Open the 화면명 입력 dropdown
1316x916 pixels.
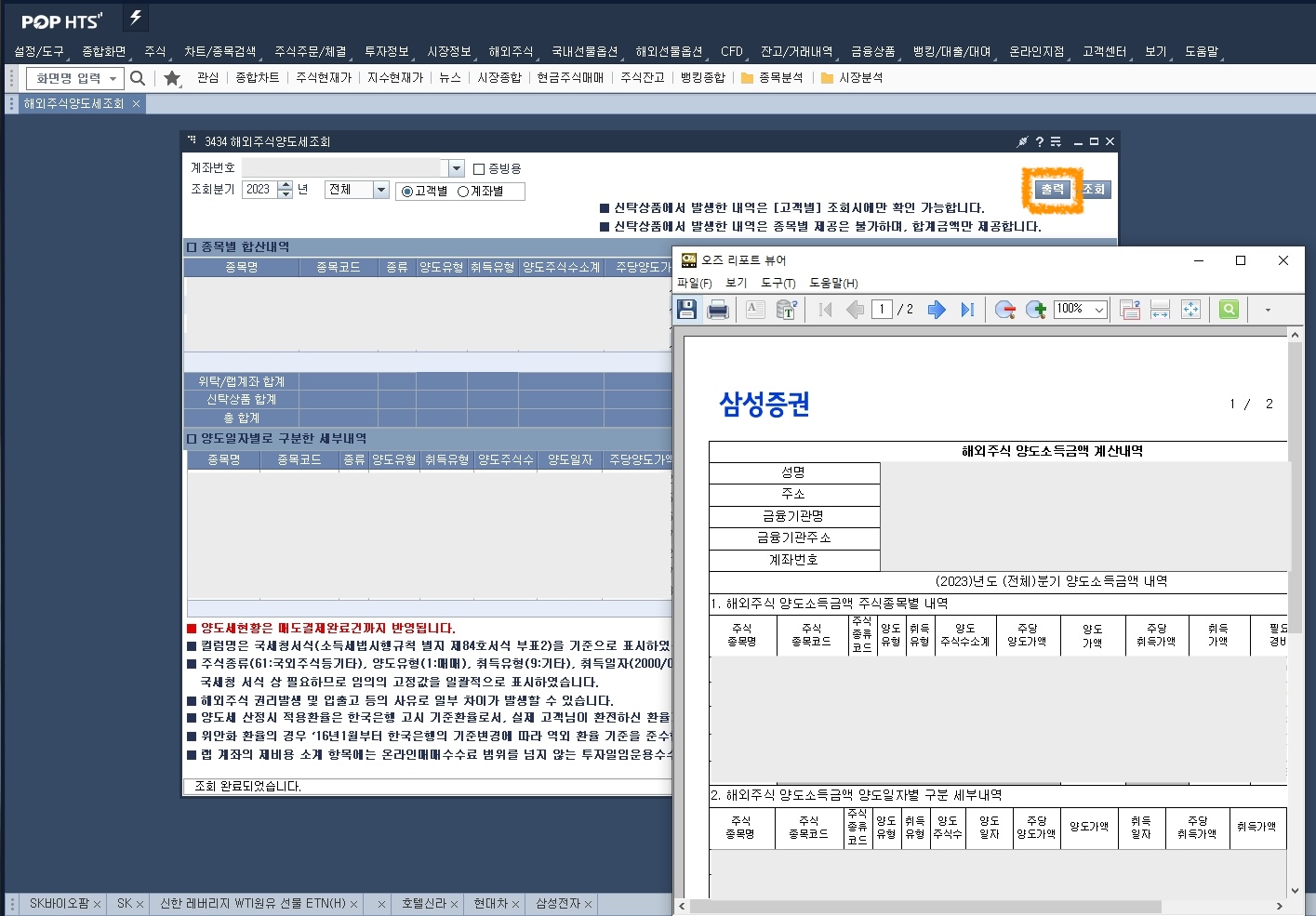pyautogui.click(x=113, y=79)
